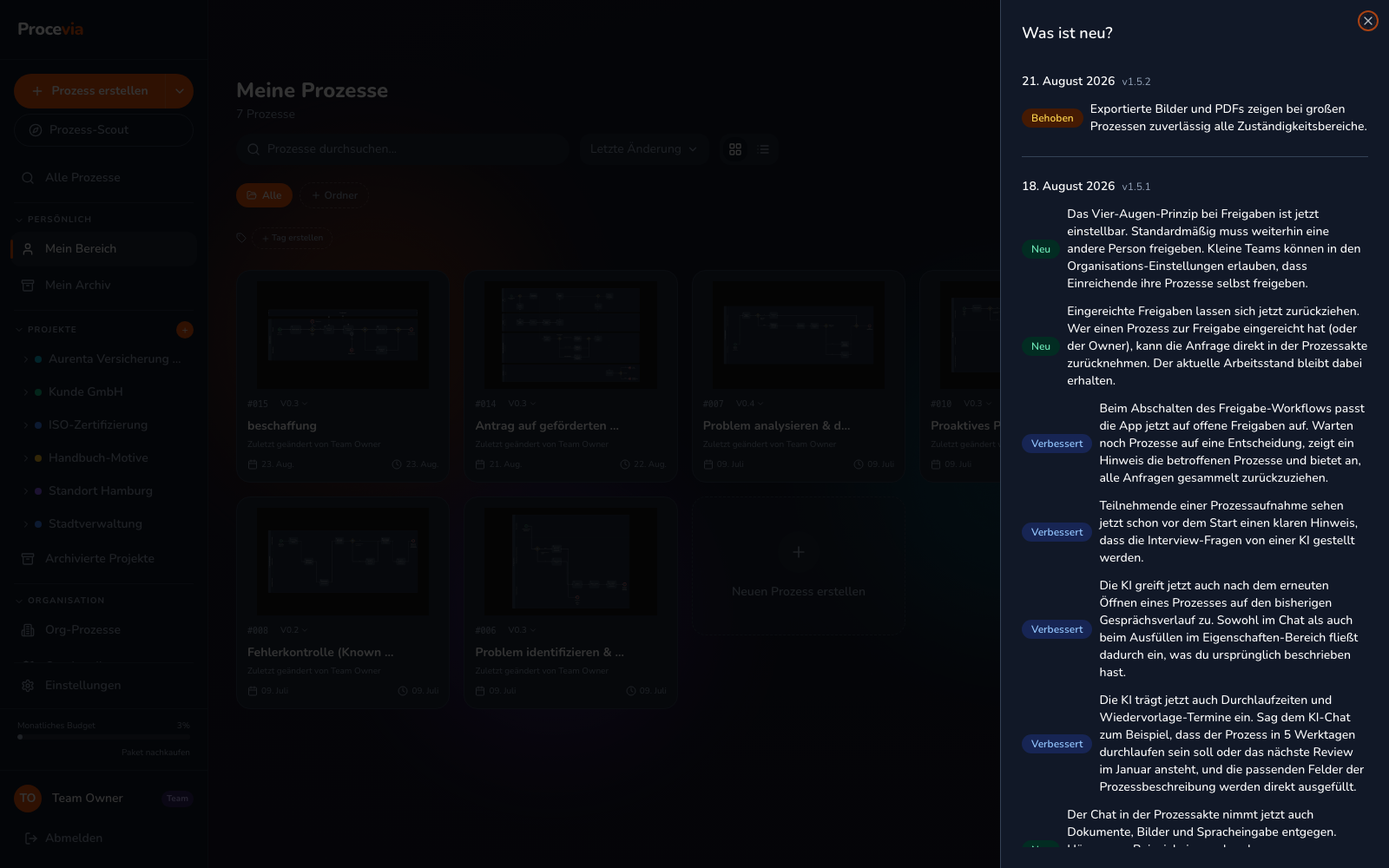1389x868 pixels.
Task: Open the Stadtverwaltung project
Action: 95,523
